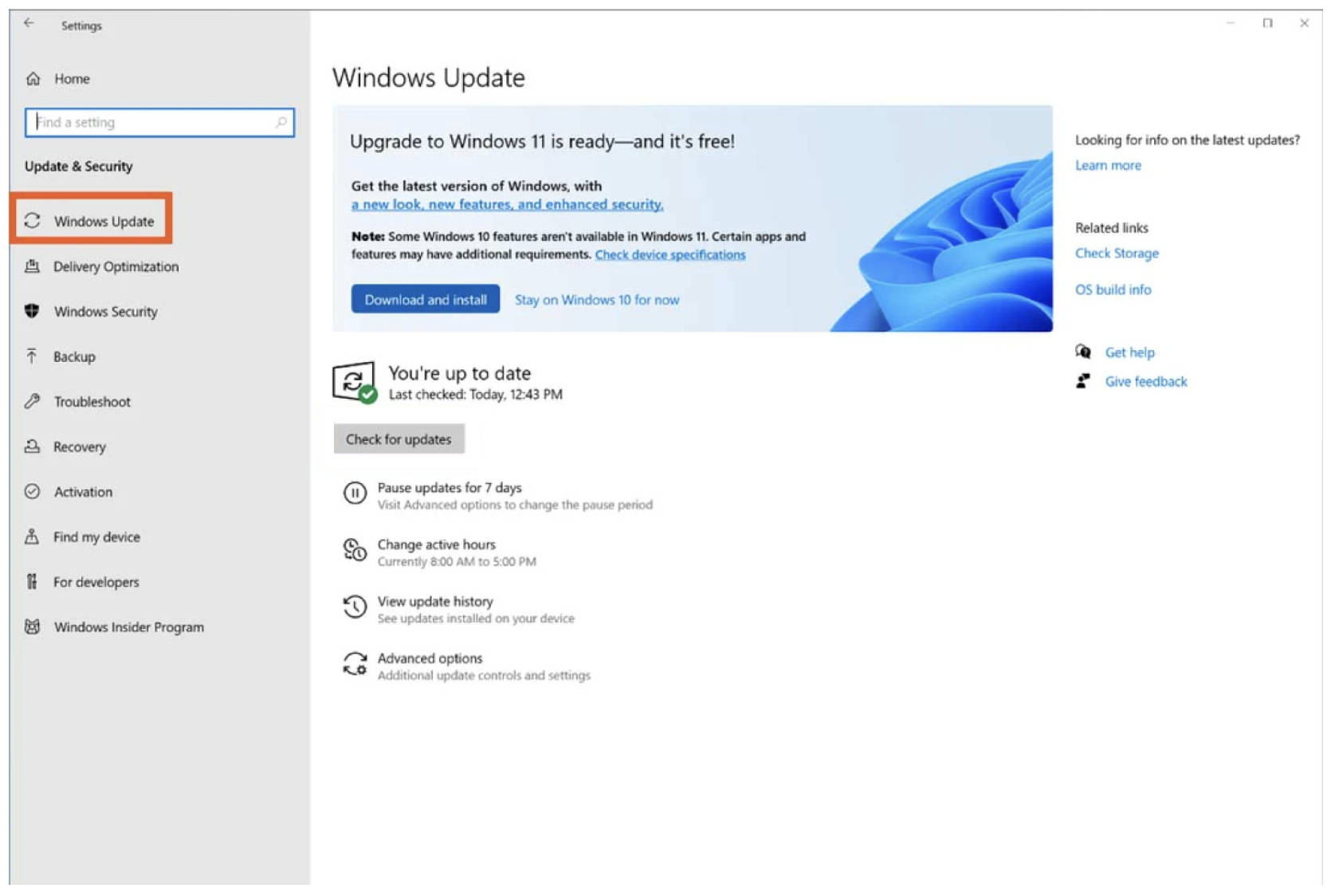
Task: Select the For developers icon
Action: (x=32, y=582)
